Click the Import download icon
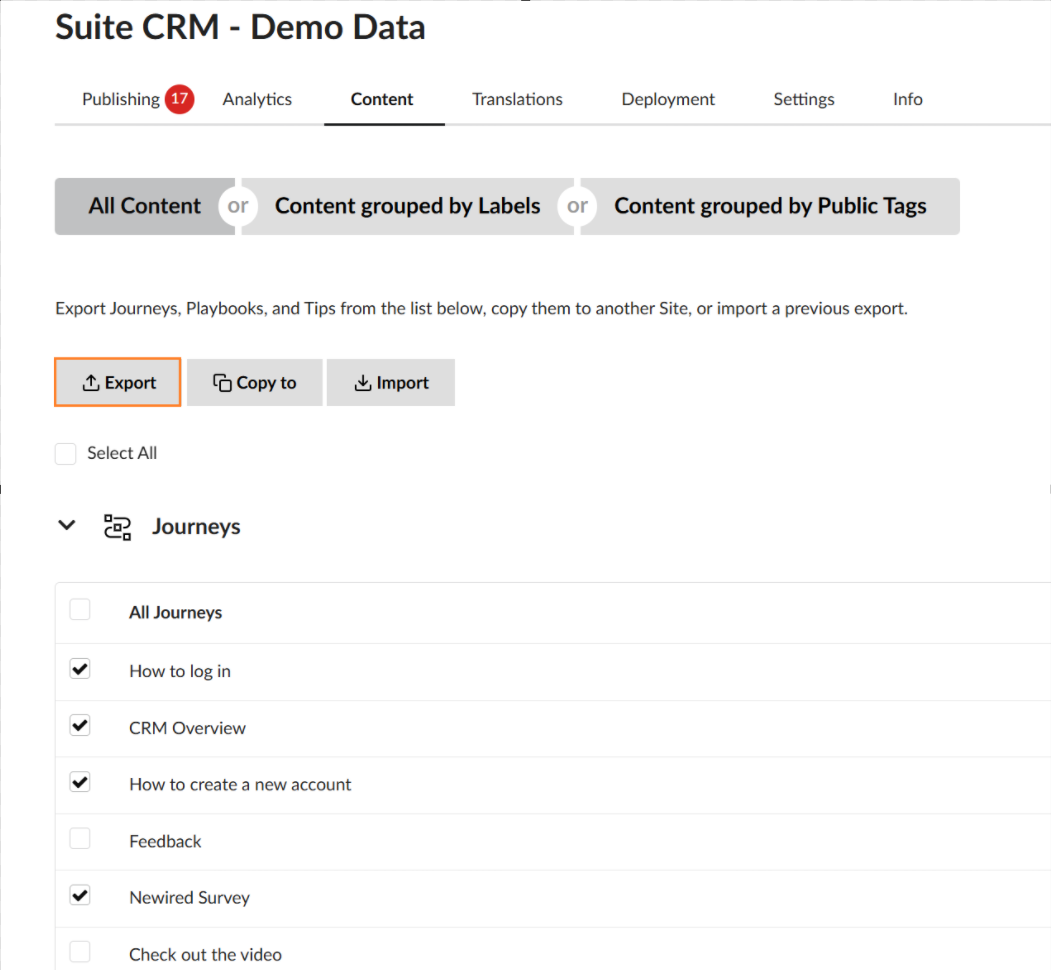Image resolution: width=1051 pixels, height=970 pixels. point(362,383)
